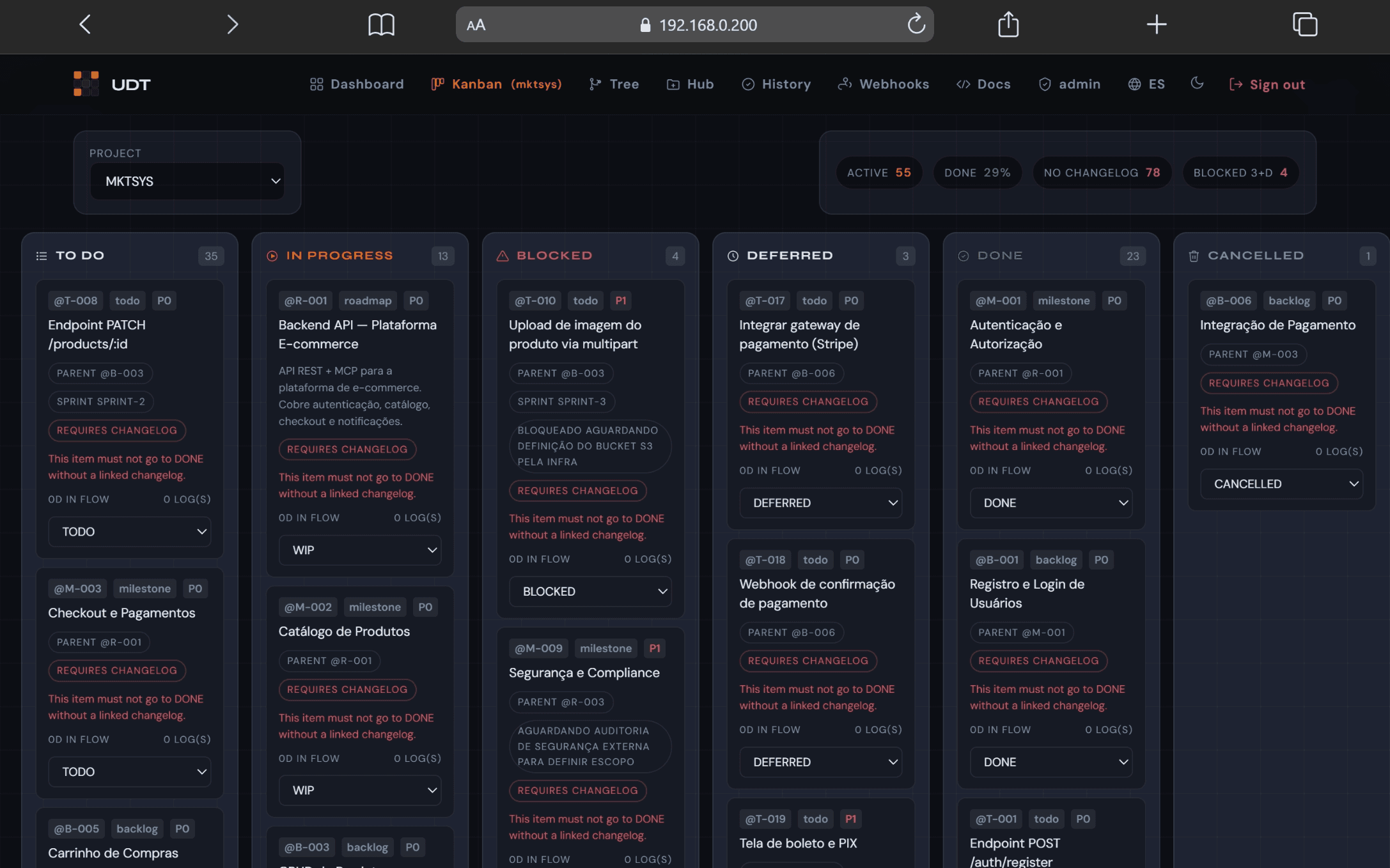Screen dimensions: 1390x868
Task: Click the Deferred column clock icon
Action: (x=733, y=256)
